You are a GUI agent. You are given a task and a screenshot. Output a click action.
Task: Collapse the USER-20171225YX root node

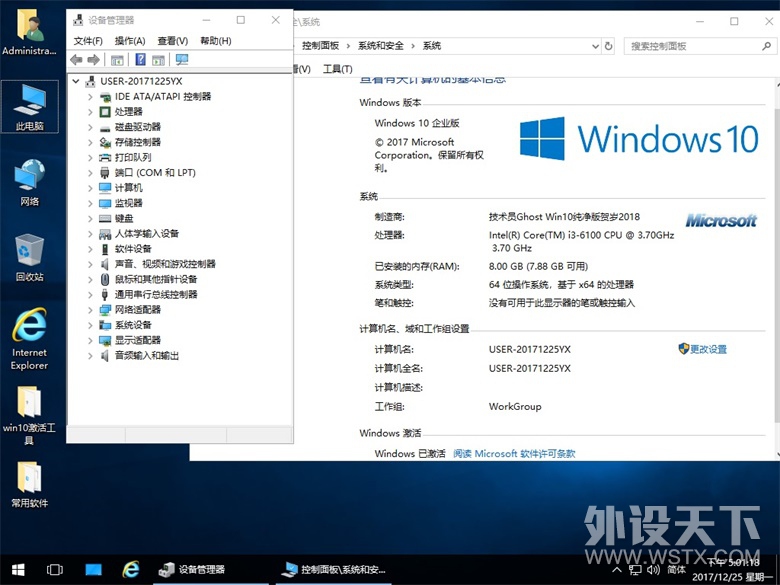pos(76,81)
